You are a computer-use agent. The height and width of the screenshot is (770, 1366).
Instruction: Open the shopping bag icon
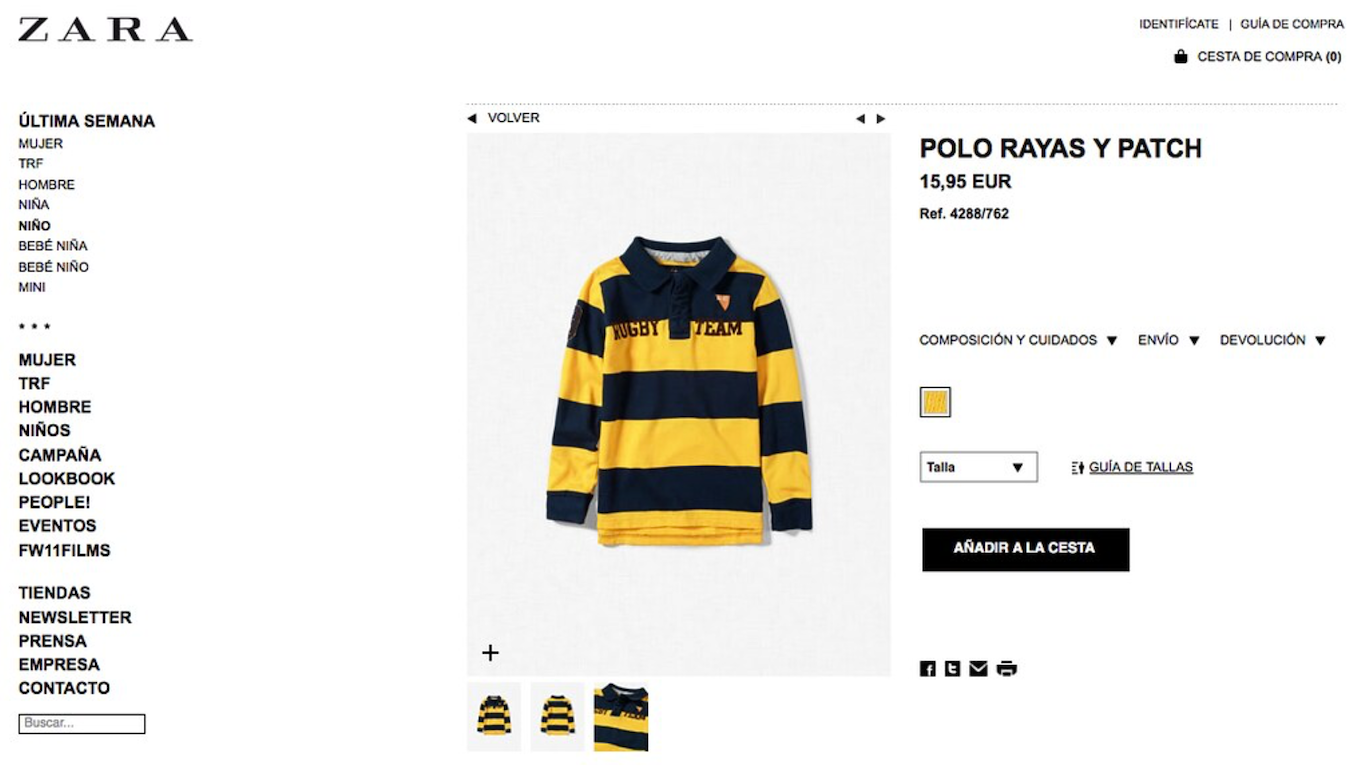pyautogui.click(x=1181, y=57)
